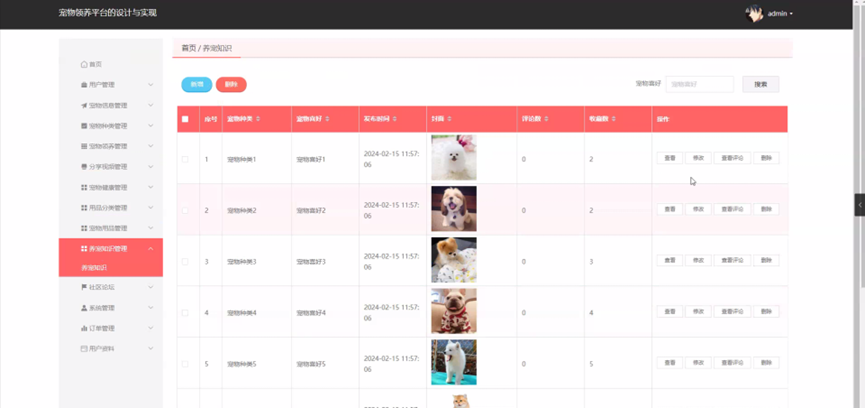Click the home icon beside 首页
This screenshot has height=408, width=865.
(x=84, y=65)
